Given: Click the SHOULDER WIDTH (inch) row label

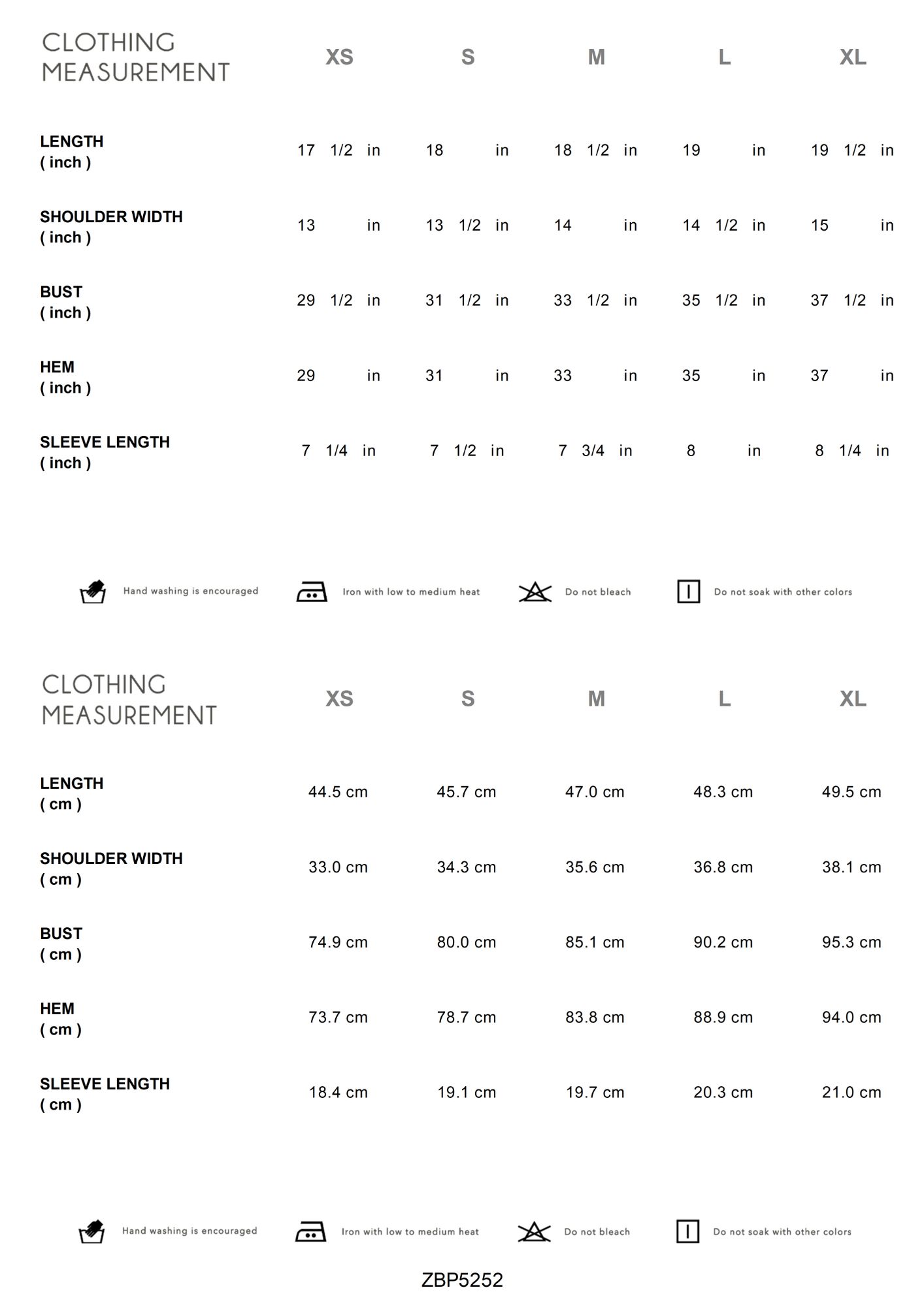Looking at the screenshot, I should (x=111, y=227).
